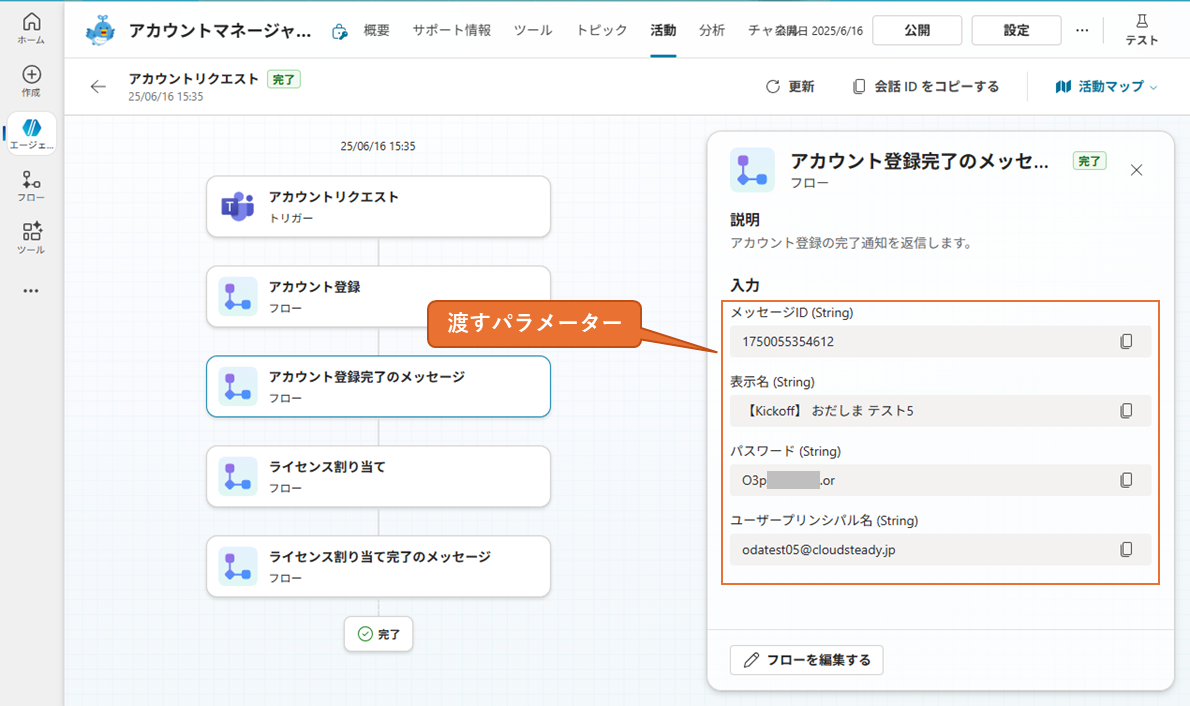1190x706 pixels.
Task: Switch to the Analytics (分析) tab
Action: [x=712, y=30]
